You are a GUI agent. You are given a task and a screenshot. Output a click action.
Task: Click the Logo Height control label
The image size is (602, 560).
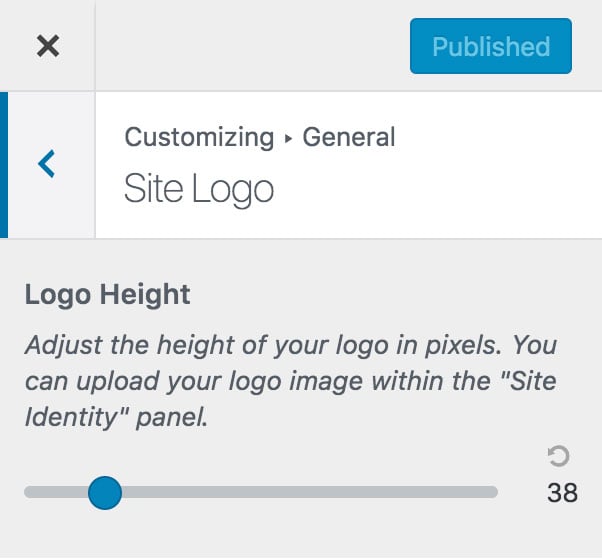[108, 295]
